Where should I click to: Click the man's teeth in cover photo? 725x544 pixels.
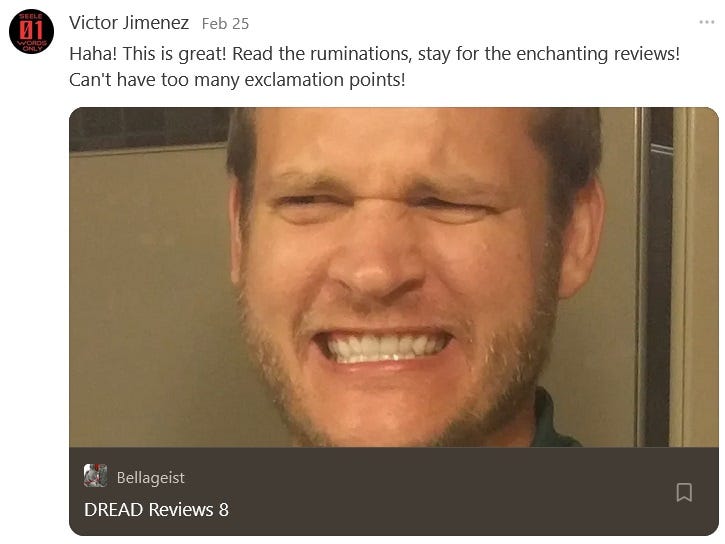[381, 348]
